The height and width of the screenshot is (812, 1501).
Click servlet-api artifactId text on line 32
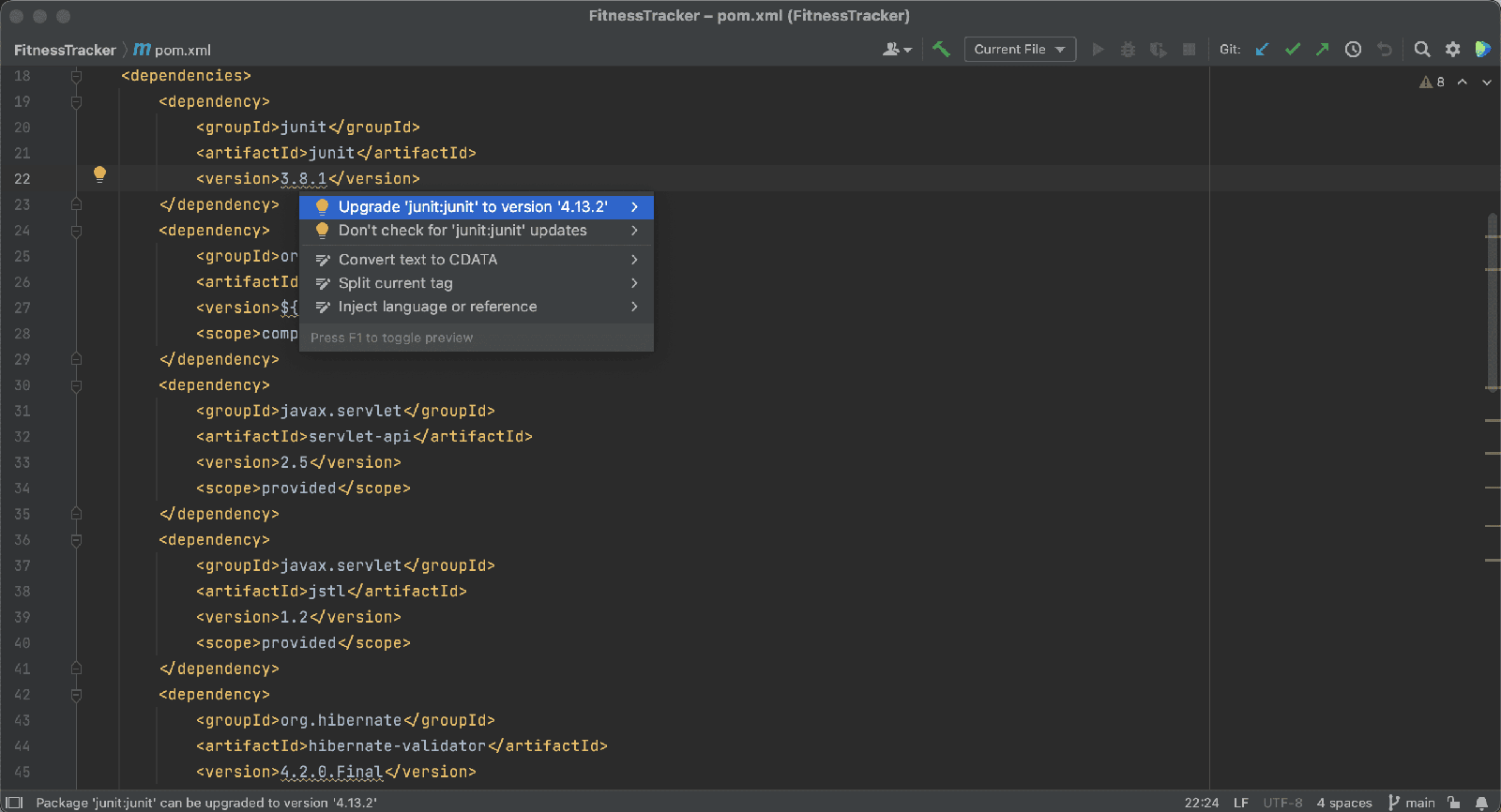point(360,437)
